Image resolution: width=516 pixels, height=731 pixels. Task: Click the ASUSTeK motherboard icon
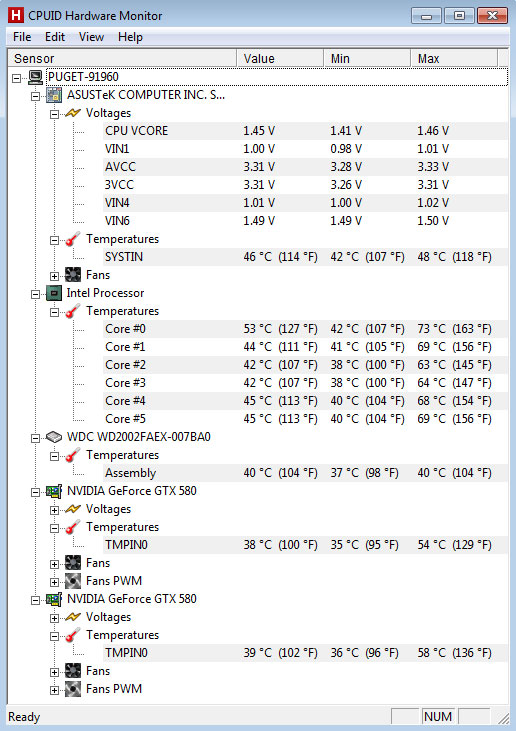54,95
